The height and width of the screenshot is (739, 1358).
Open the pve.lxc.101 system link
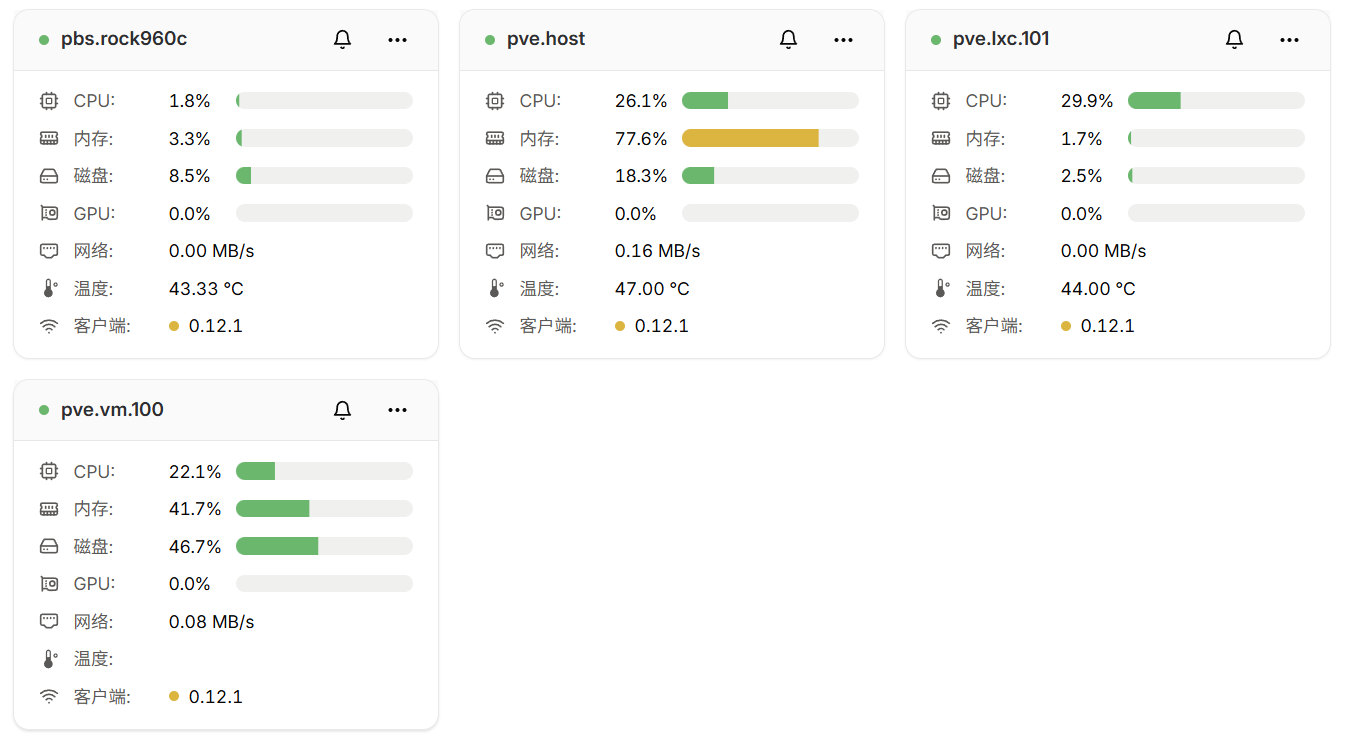point(1001,39)
